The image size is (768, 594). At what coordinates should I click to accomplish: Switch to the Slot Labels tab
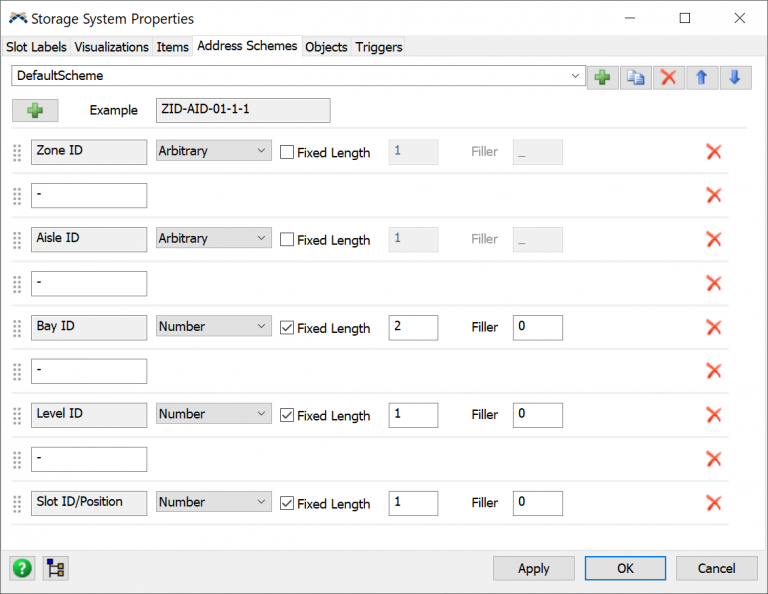coord(35,47)
